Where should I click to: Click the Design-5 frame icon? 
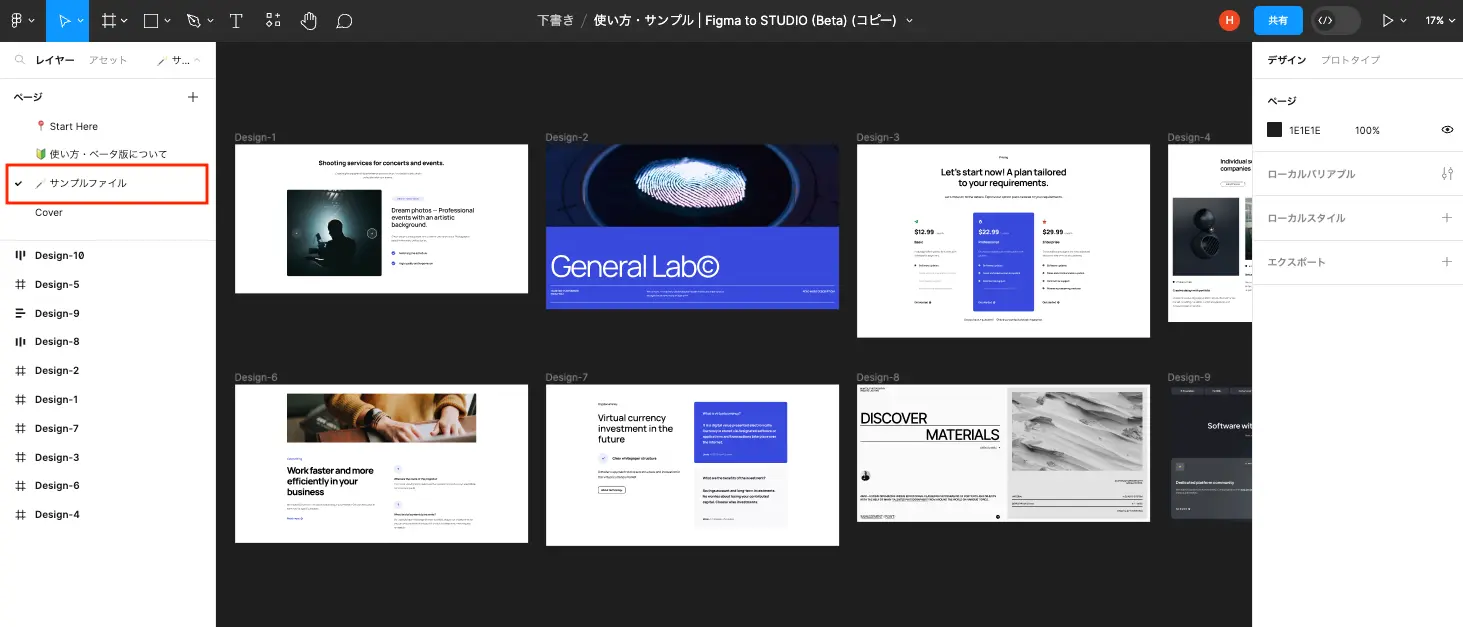click(x=20, y=284)
